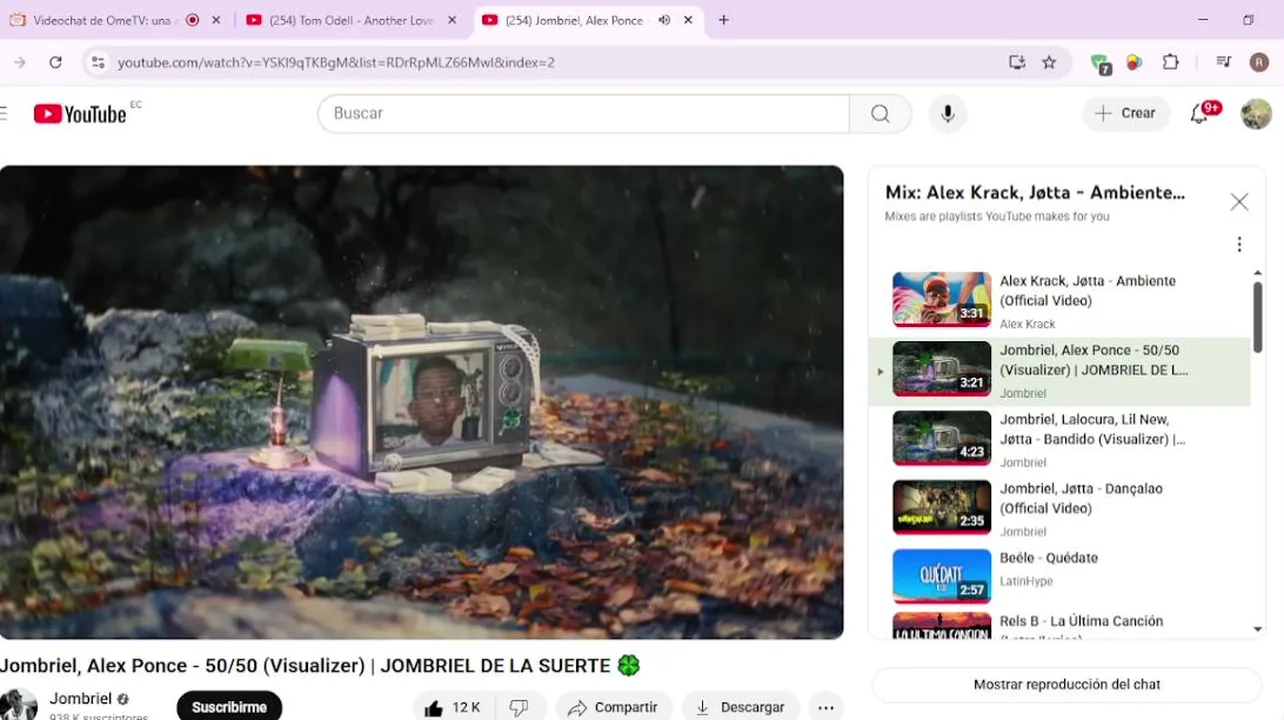Open the Jombriel channel avatar
The height and width of the screenshot is (720, 1284).
18,705
